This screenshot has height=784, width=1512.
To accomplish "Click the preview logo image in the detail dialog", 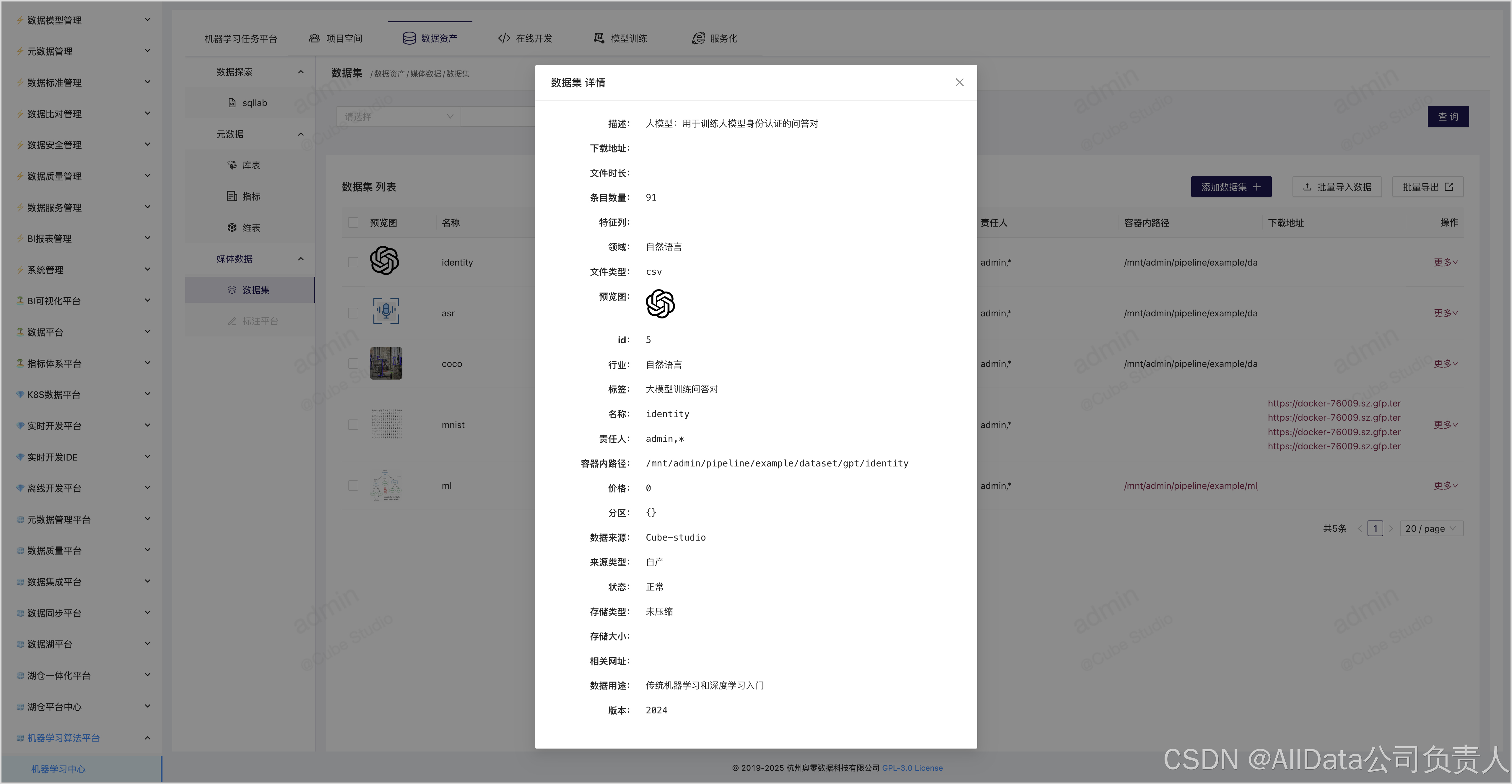I will (x=660, y=303).
